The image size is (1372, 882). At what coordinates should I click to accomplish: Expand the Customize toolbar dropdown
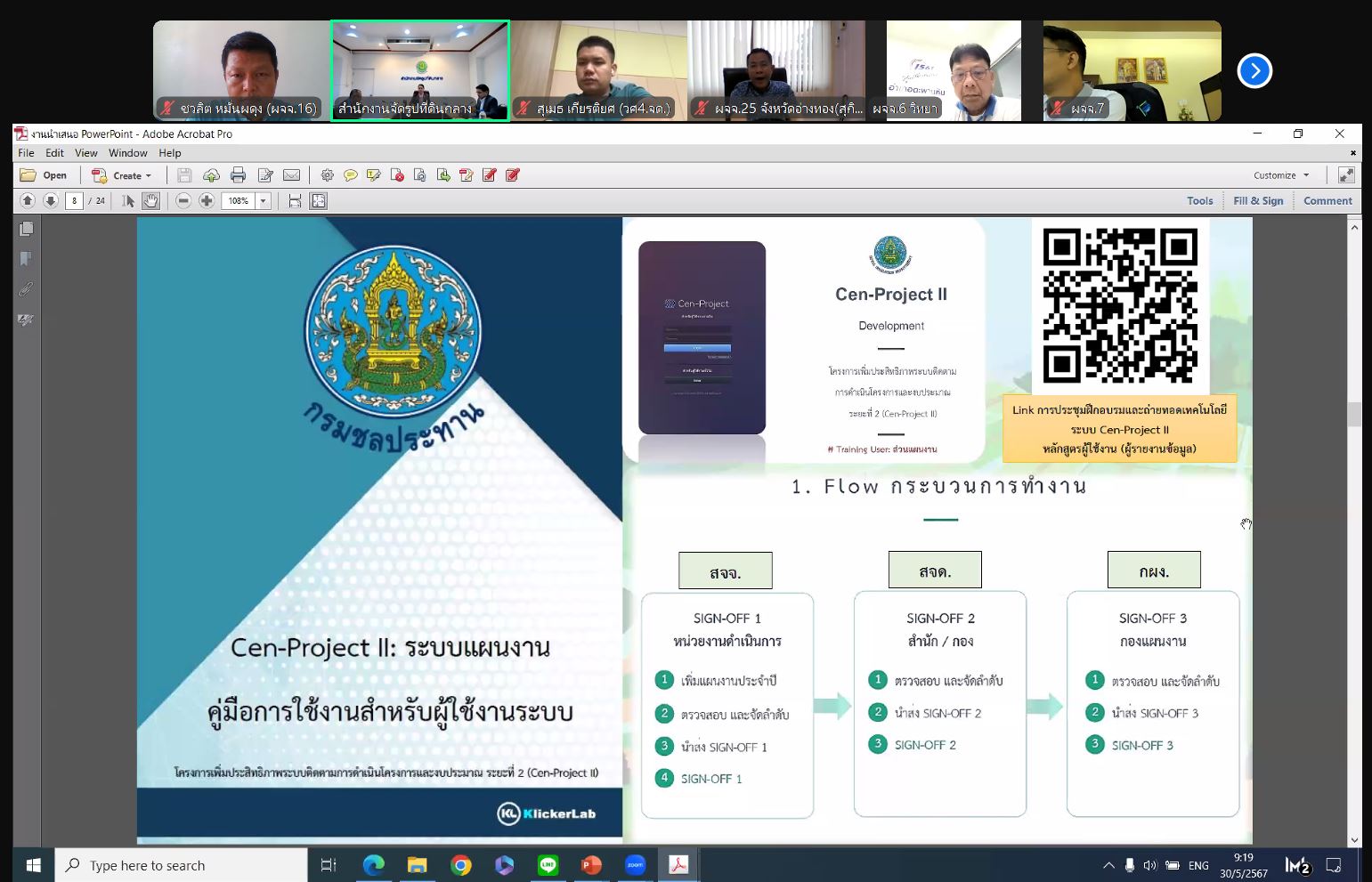[x=1281, y=175]
